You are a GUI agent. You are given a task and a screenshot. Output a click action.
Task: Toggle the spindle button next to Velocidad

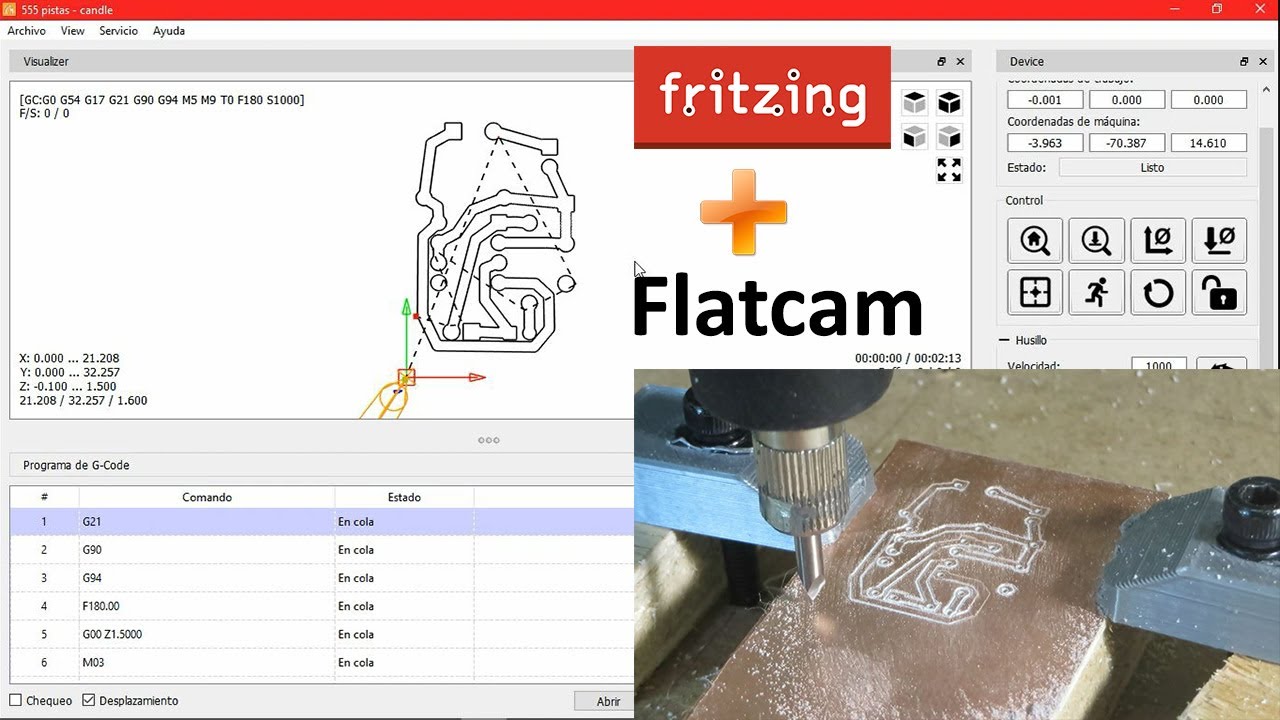pos(1221,364)
